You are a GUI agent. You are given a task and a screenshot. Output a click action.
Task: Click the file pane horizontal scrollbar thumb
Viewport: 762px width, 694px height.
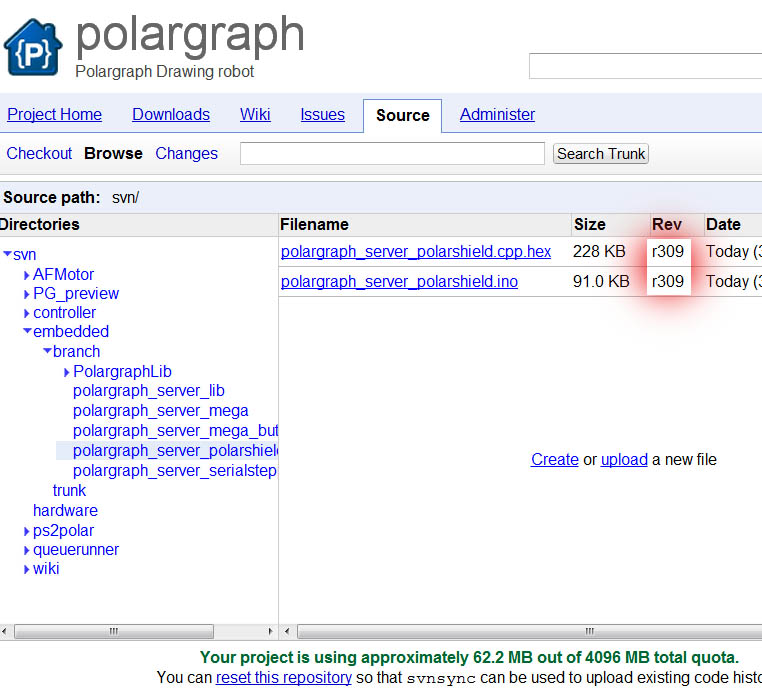[x=530, y=631]
